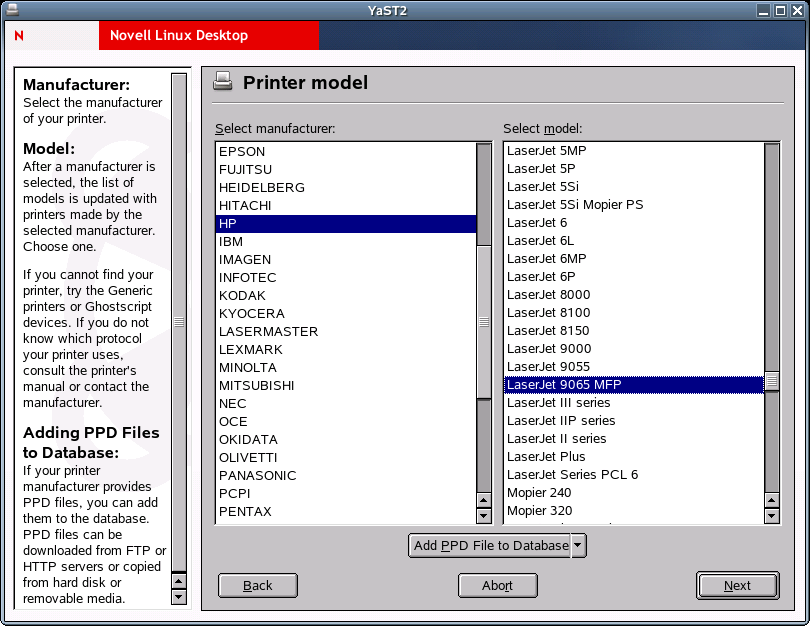Select KYOCERA manufacturer

pos(346,314)
